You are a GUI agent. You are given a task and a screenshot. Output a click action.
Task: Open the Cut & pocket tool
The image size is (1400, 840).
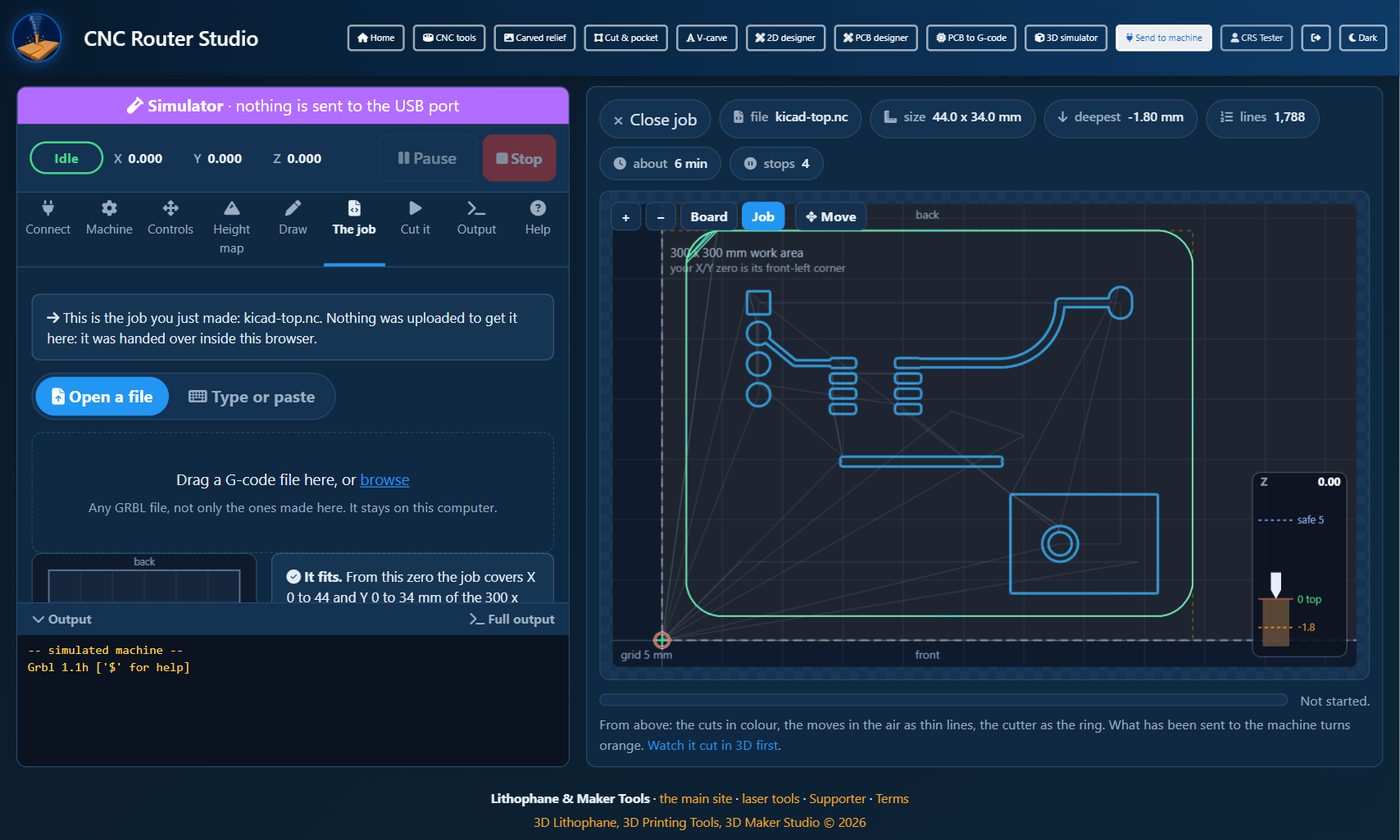tap(625, 38)
